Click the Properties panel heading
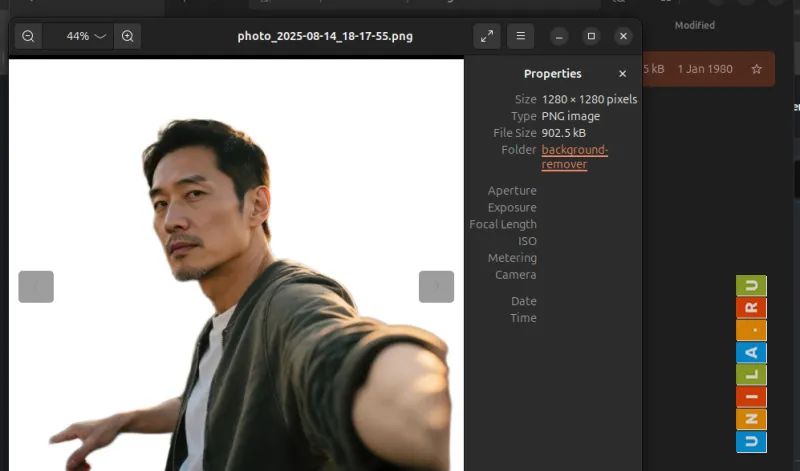This screenshot has height=471, width=800. [552, 74]
